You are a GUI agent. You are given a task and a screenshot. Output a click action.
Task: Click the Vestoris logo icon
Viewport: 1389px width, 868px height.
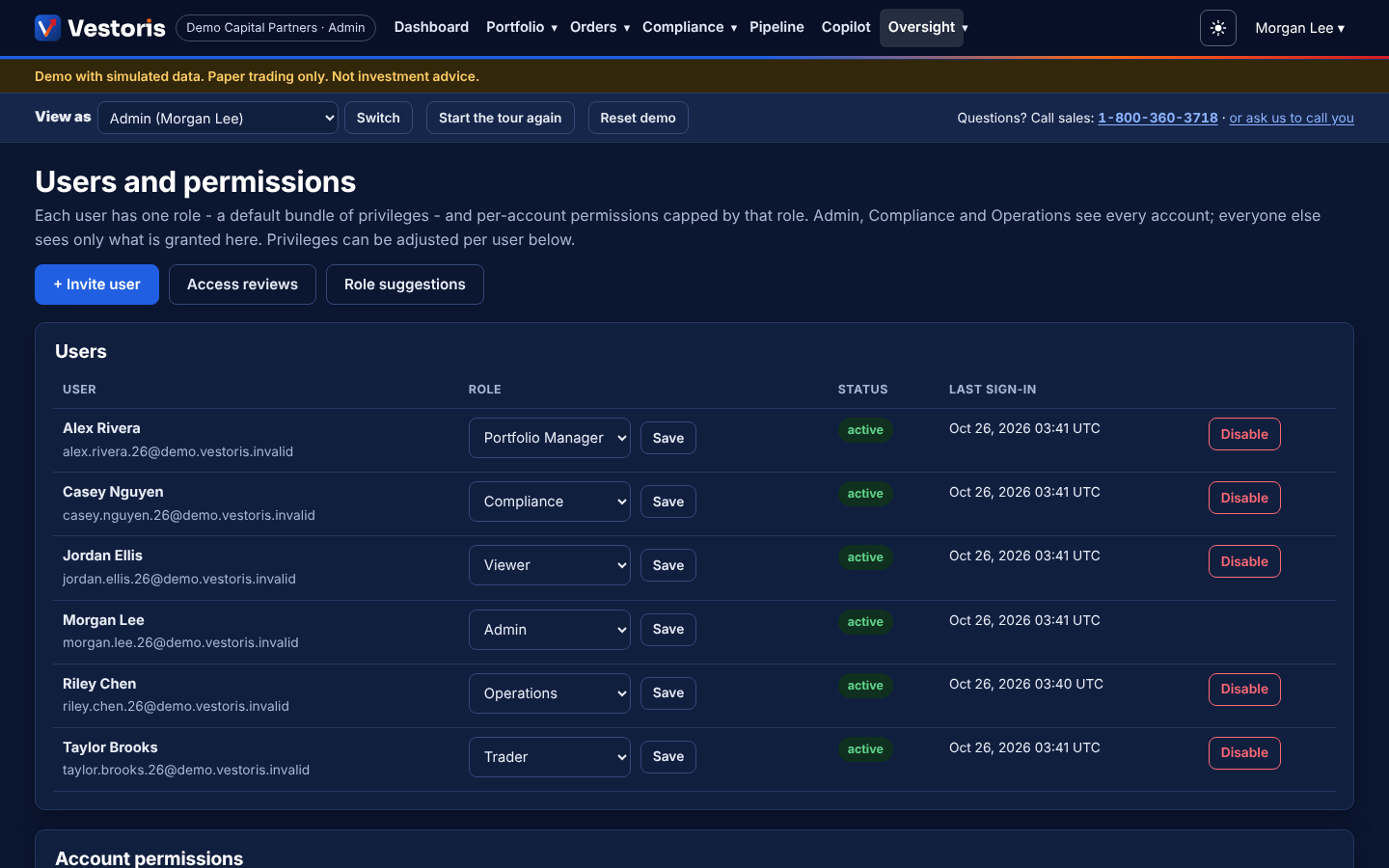click(x=47, y=28)
